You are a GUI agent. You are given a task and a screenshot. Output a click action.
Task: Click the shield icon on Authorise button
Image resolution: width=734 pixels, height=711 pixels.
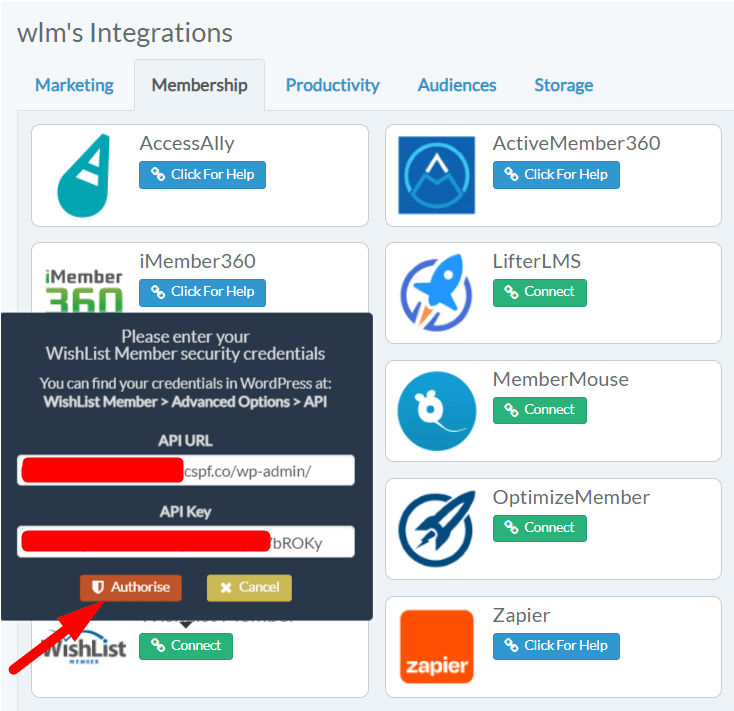coord(97,587)
